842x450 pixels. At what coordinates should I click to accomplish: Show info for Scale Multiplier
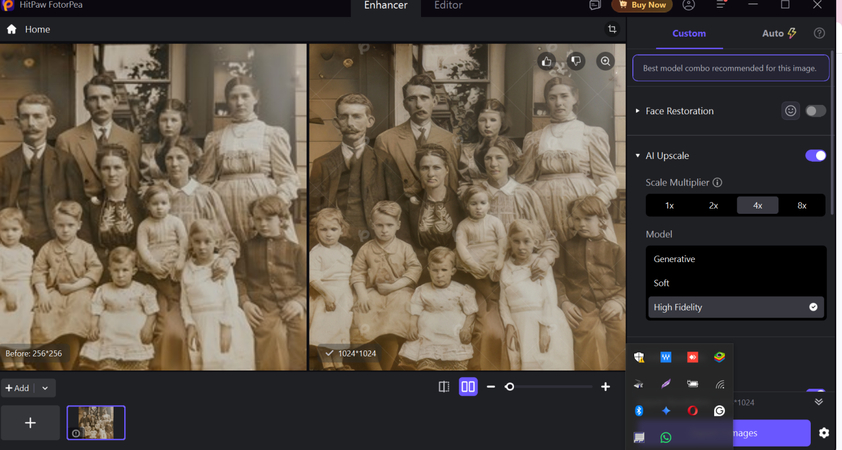click(x=717, y=183)
